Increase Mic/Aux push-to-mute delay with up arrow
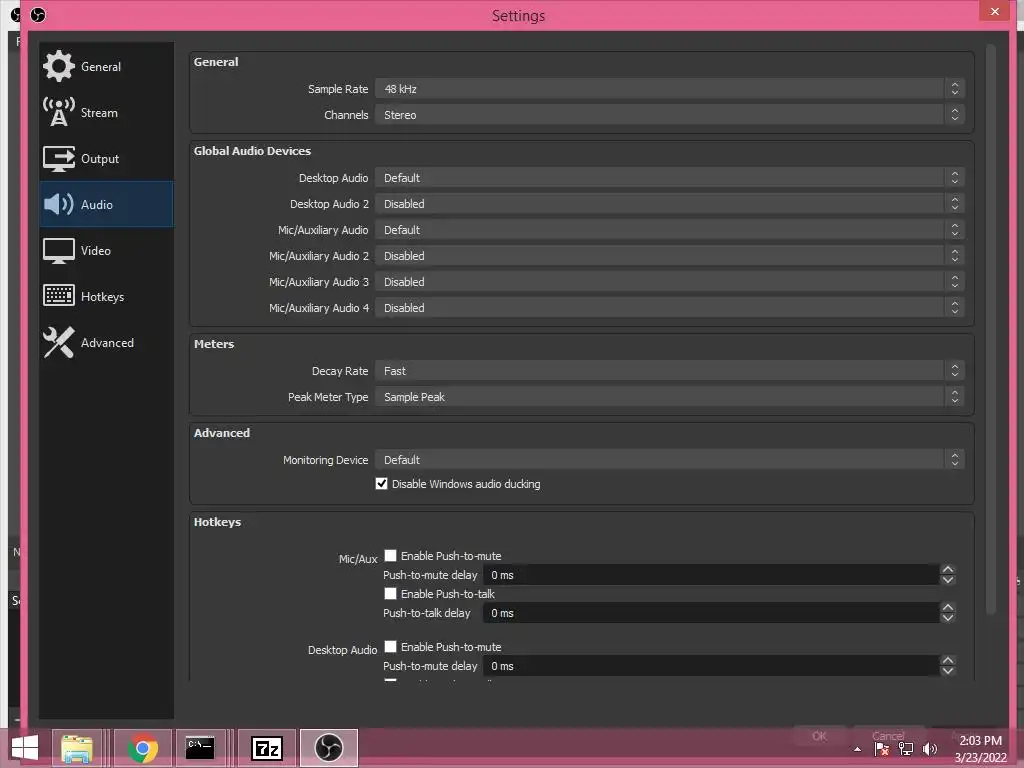Image resolution: width=1024 pixels, height=768 pixels. click(x=948, y=570)
